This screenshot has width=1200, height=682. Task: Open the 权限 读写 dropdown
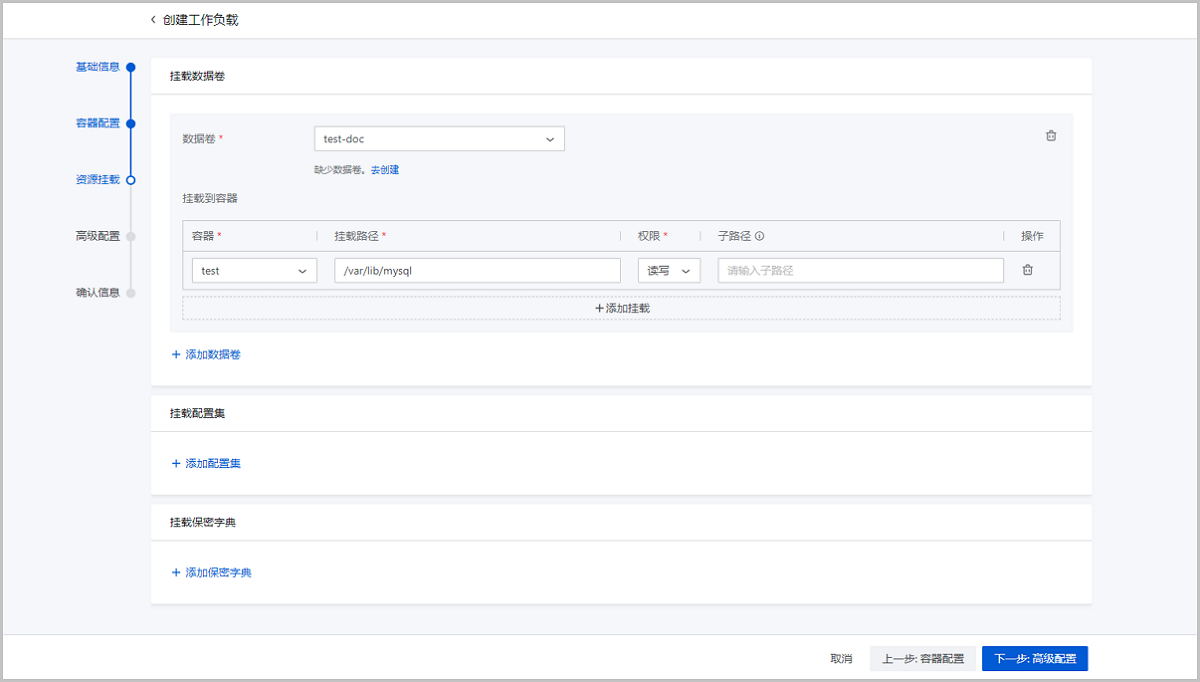point(669,271)
